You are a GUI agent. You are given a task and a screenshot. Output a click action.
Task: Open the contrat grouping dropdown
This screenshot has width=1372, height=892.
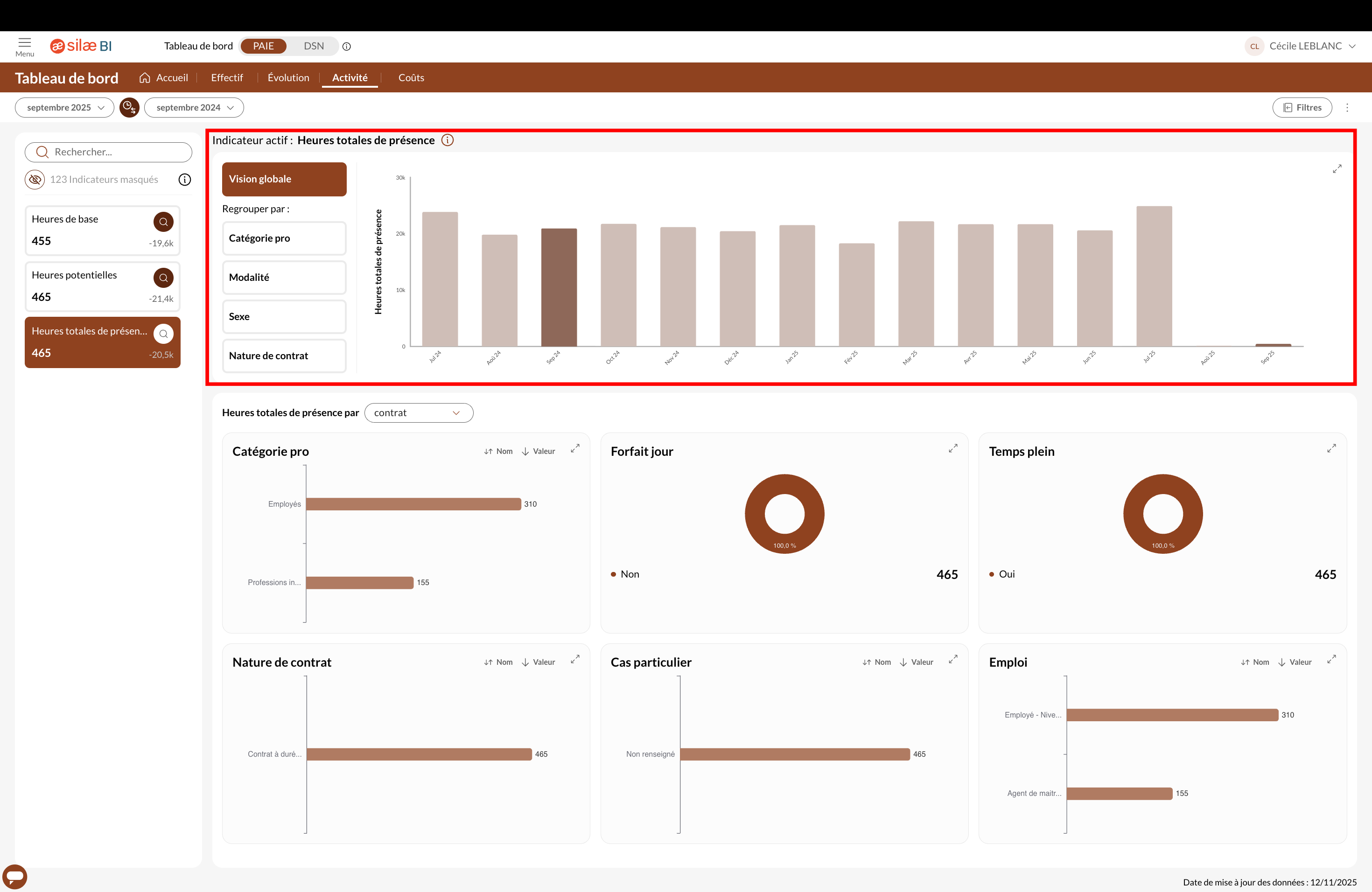pos(419,412)
